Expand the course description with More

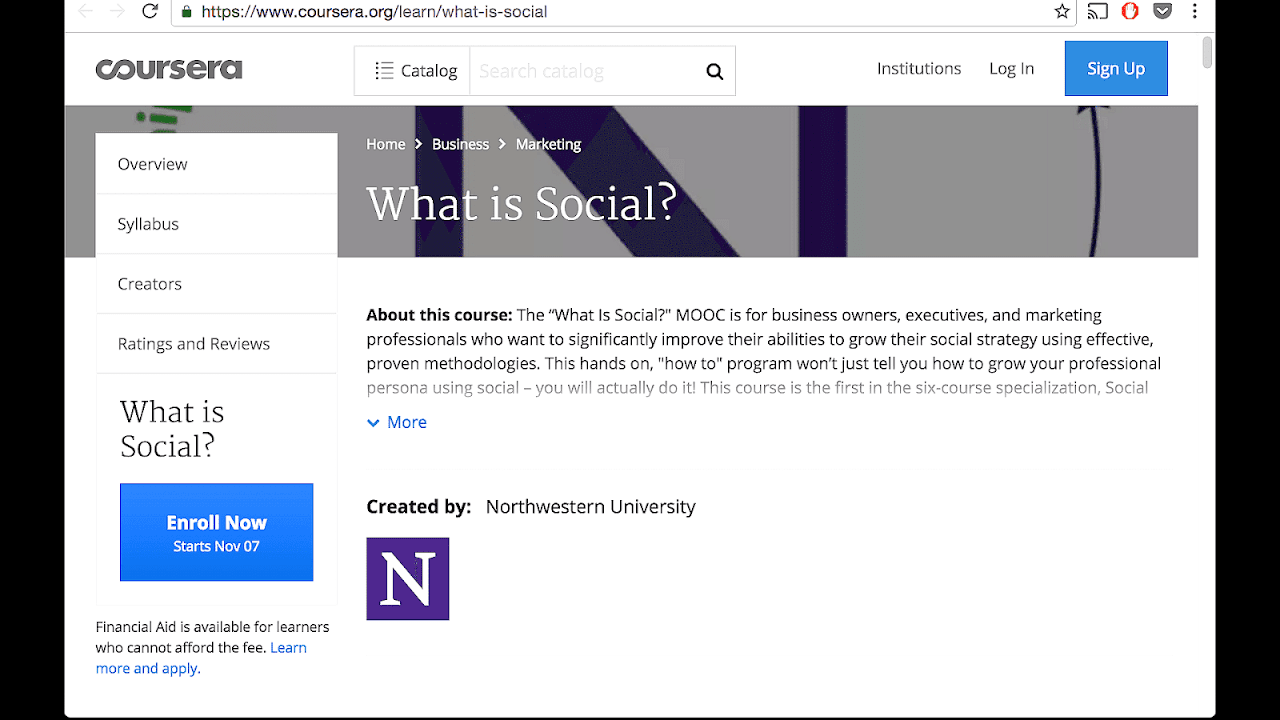click(397, 422)
